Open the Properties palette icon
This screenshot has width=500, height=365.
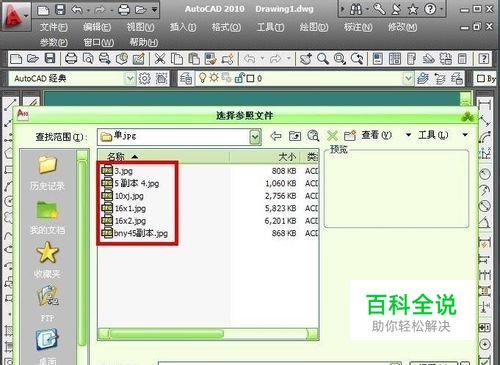377,59
